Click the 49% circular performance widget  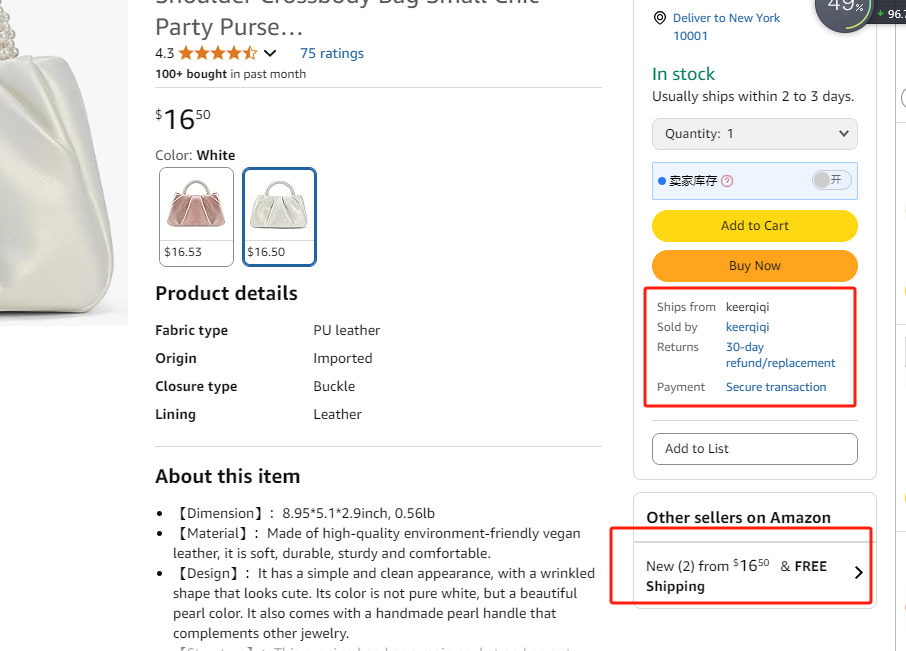coord(846,9)
